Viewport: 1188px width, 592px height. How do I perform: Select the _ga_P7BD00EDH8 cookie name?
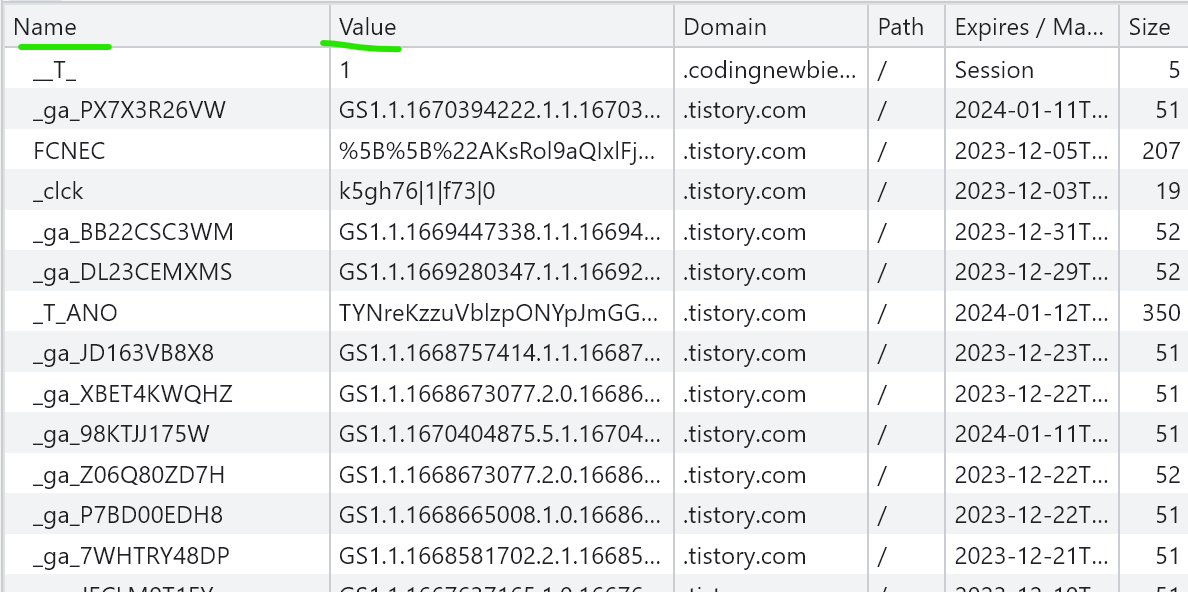click(128, 515)
